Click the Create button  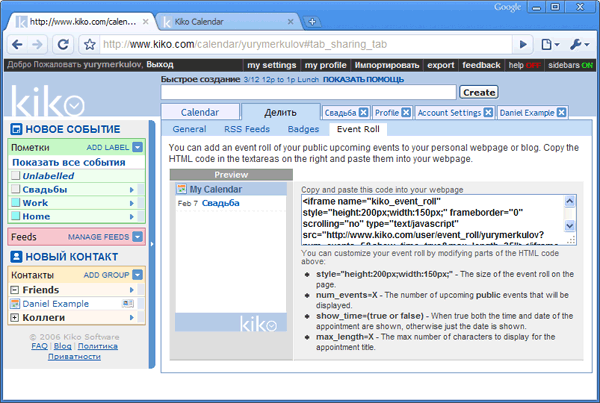coord(479,92)
